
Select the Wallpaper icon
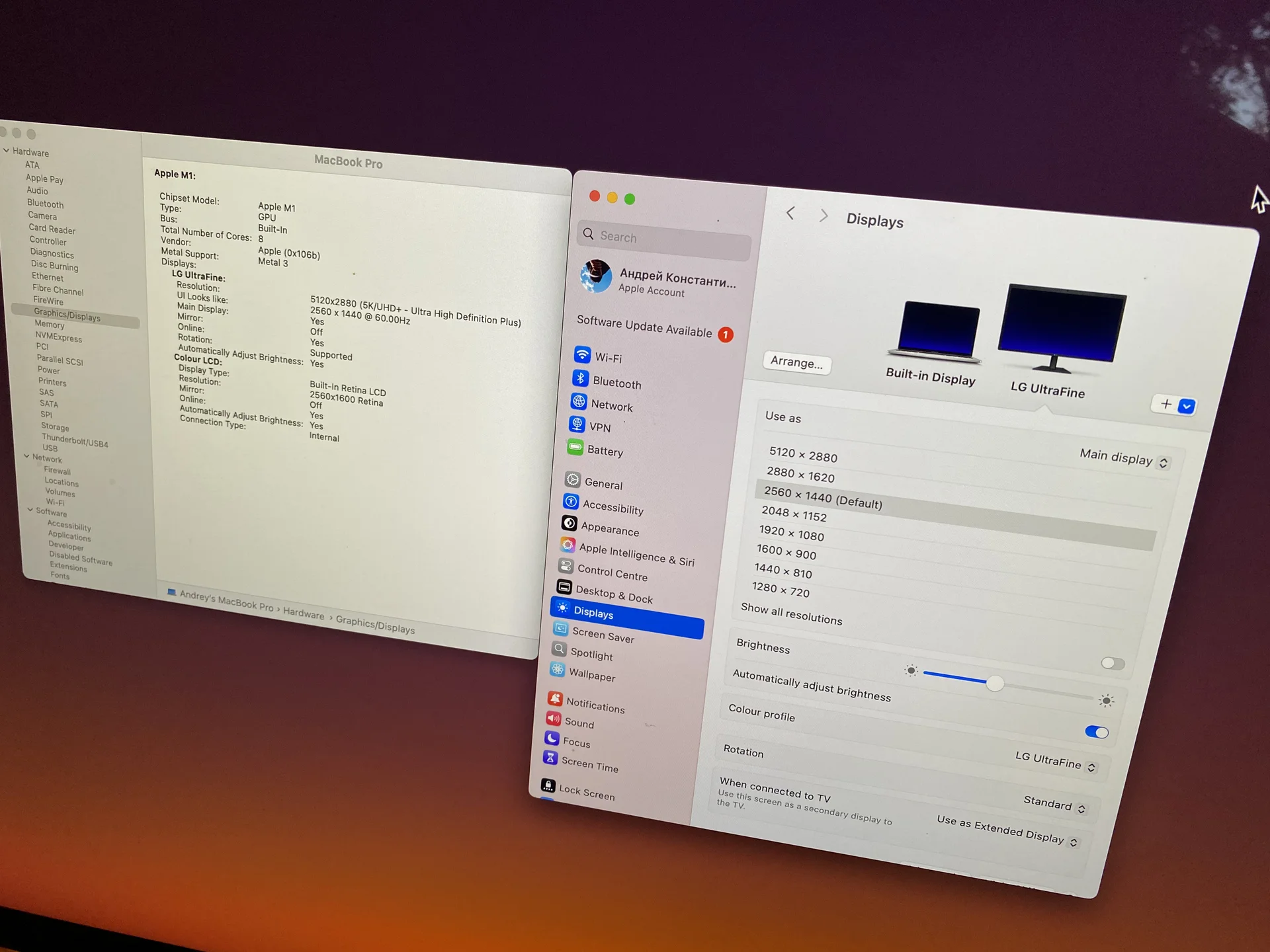(558, 669)
